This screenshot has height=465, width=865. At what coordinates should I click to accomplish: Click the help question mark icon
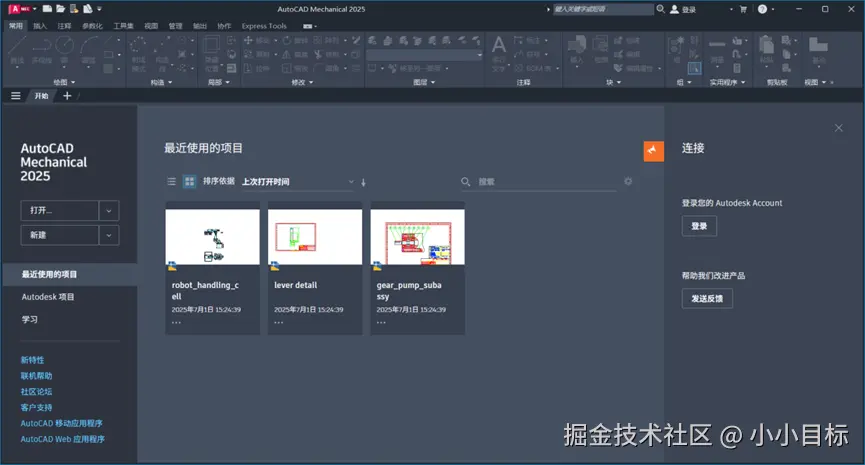pos(762,9)
